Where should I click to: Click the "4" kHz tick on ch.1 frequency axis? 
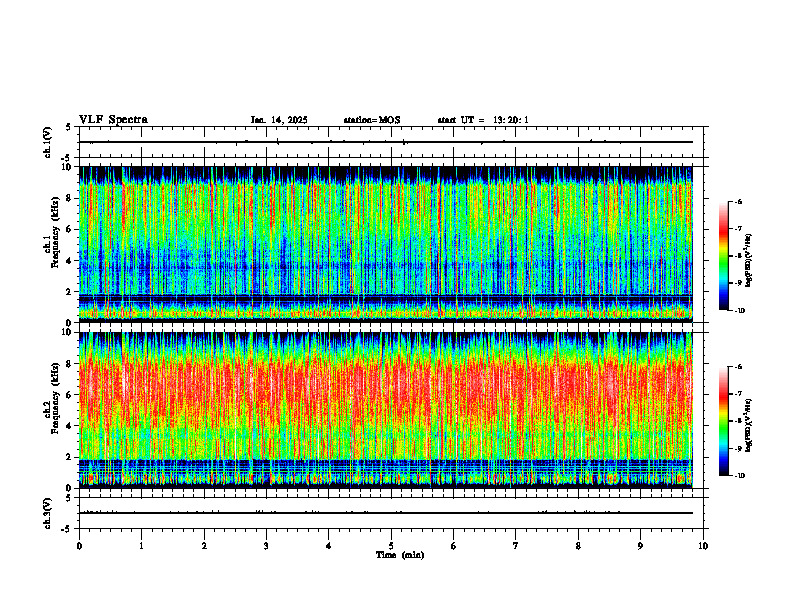tap(70, 261)
